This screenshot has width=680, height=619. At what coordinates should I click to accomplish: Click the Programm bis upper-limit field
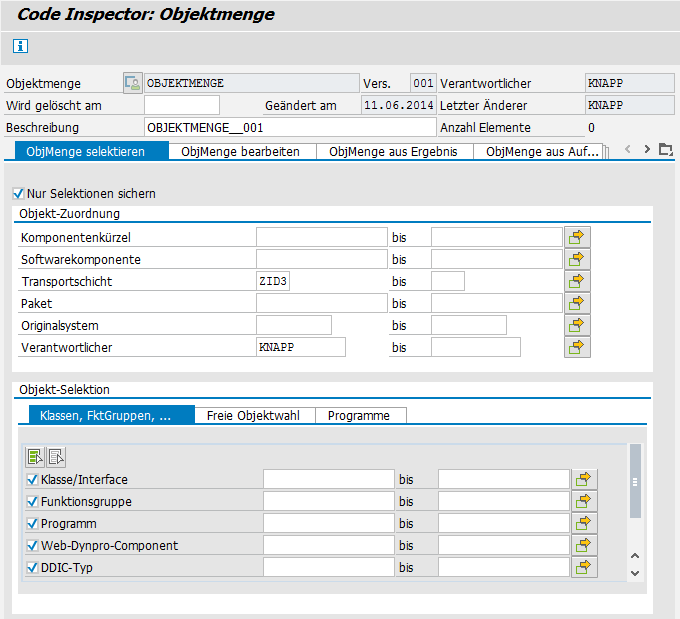tap(503, 524)
